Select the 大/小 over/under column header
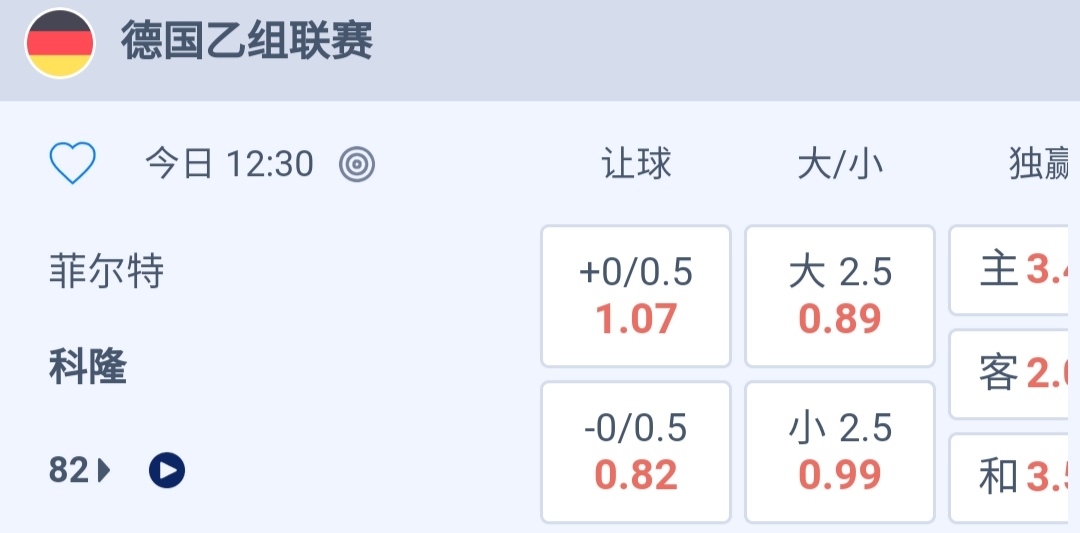This screenshot has height=533, width=1080. [x=840, y=164]
